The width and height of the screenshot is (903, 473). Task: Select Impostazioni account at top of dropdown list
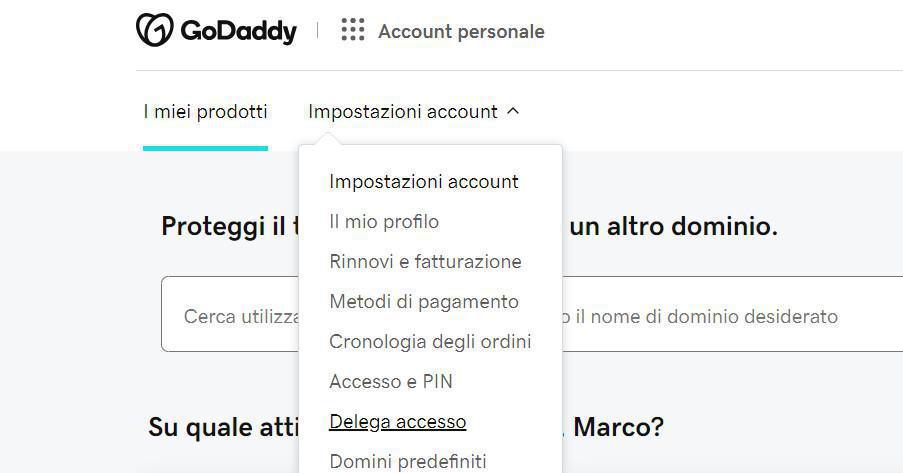pyautogui.click(x=423, y=182)
